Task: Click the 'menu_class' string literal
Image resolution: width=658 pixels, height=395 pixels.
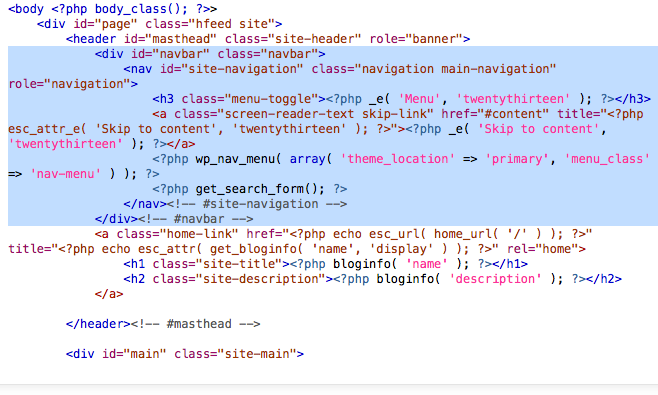Action: (607, 160)
